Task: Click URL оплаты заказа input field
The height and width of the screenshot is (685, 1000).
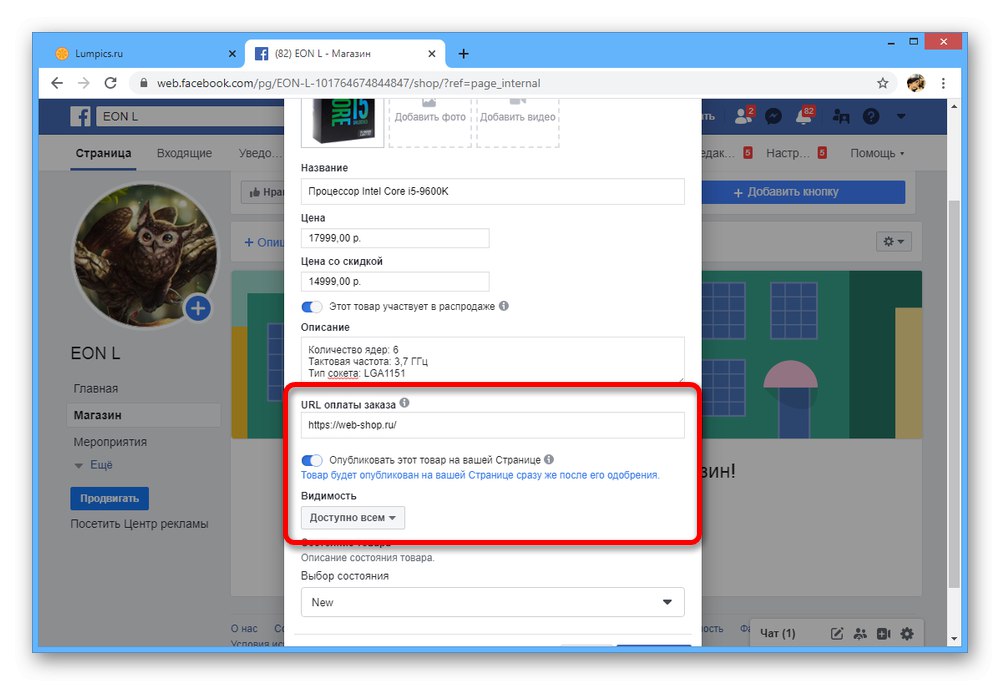Action: pyautogui.click(x=492, y=425)
